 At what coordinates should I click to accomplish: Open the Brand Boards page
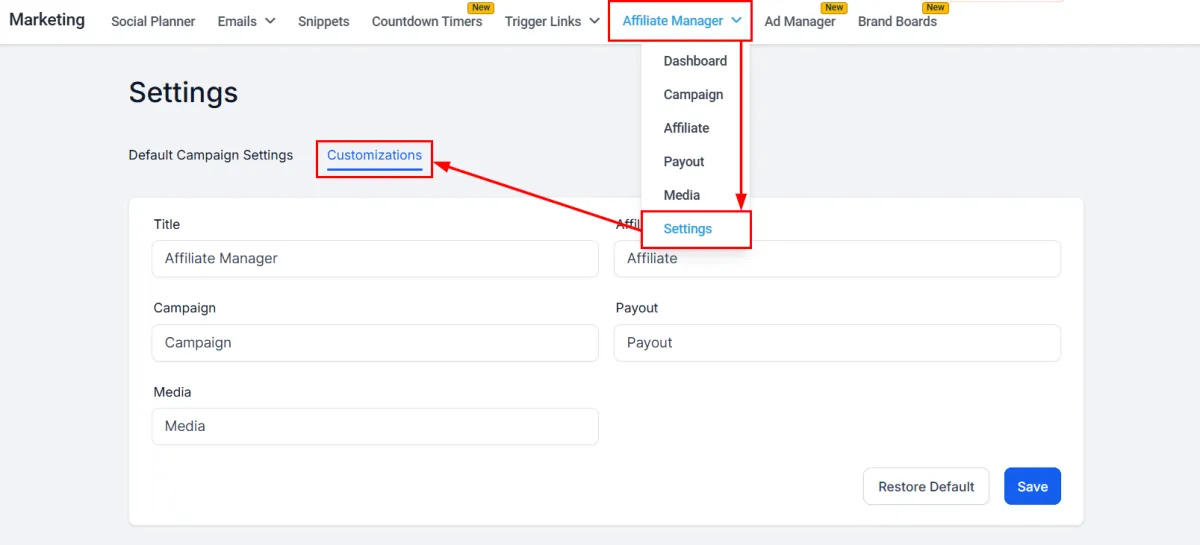pos(897,21)
